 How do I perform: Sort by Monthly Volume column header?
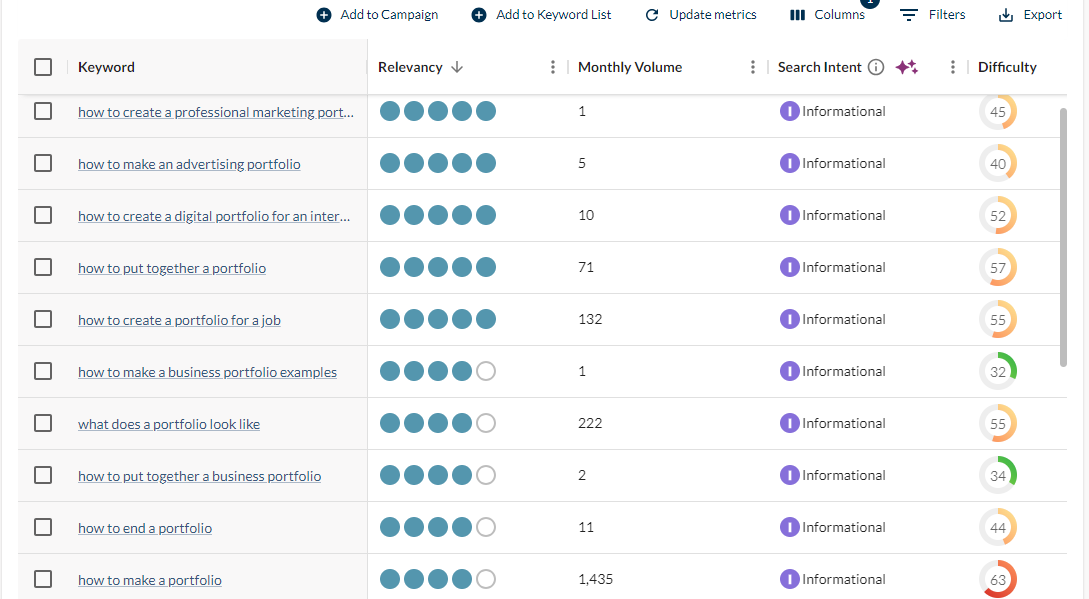click(x=630, y=67)
